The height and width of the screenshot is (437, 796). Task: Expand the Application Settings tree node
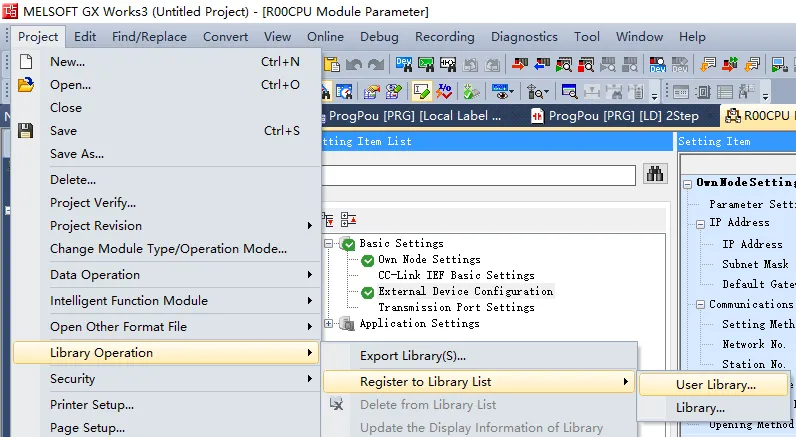330,324
